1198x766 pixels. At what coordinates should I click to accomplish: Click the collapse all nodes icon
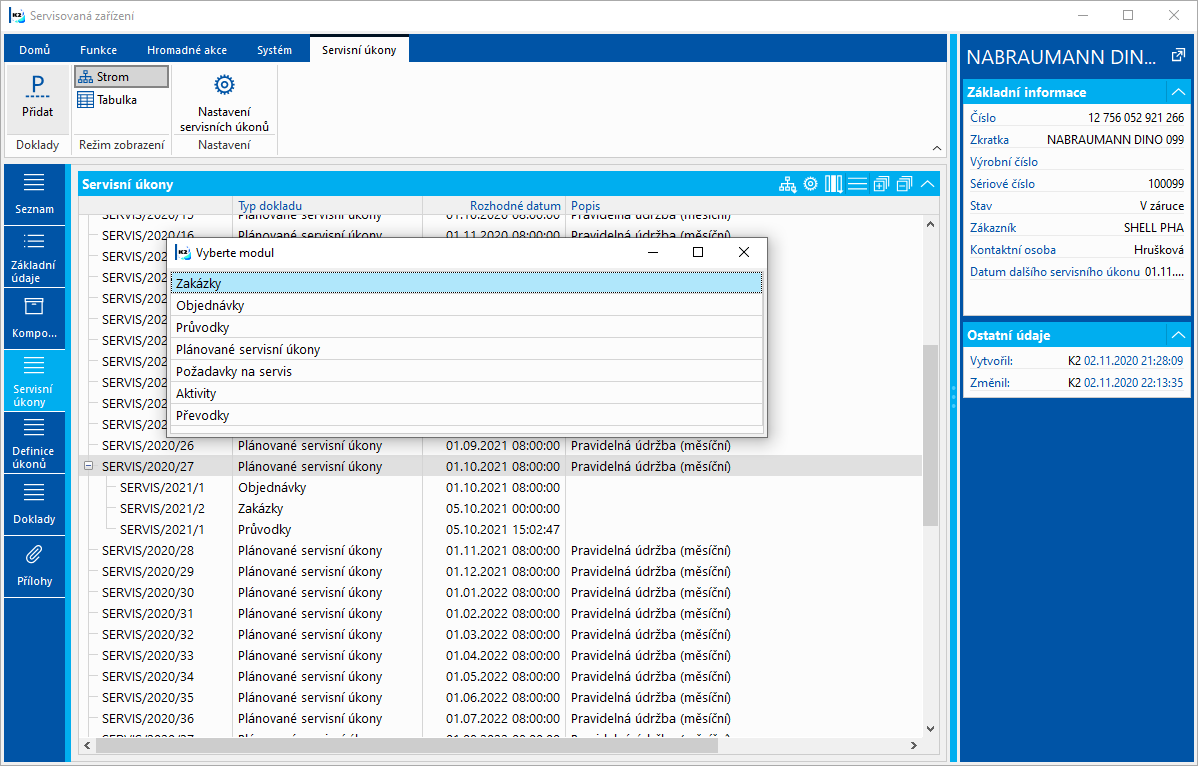(x=905, y=184)
